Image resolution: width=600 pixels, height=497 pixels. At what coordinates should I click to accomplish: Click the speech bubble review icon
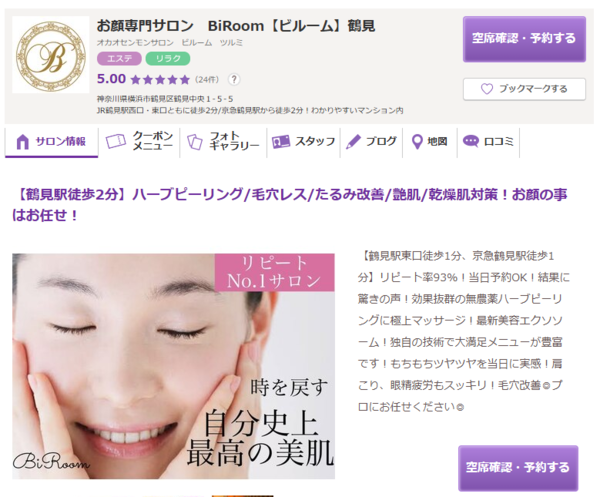pyautogui.click(x=471, y=141)
